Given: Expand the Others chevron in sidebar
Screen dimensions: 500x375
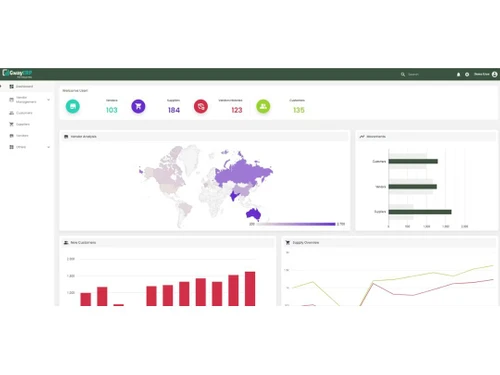Looking at the screenshot, I should (x=49, y=147).
